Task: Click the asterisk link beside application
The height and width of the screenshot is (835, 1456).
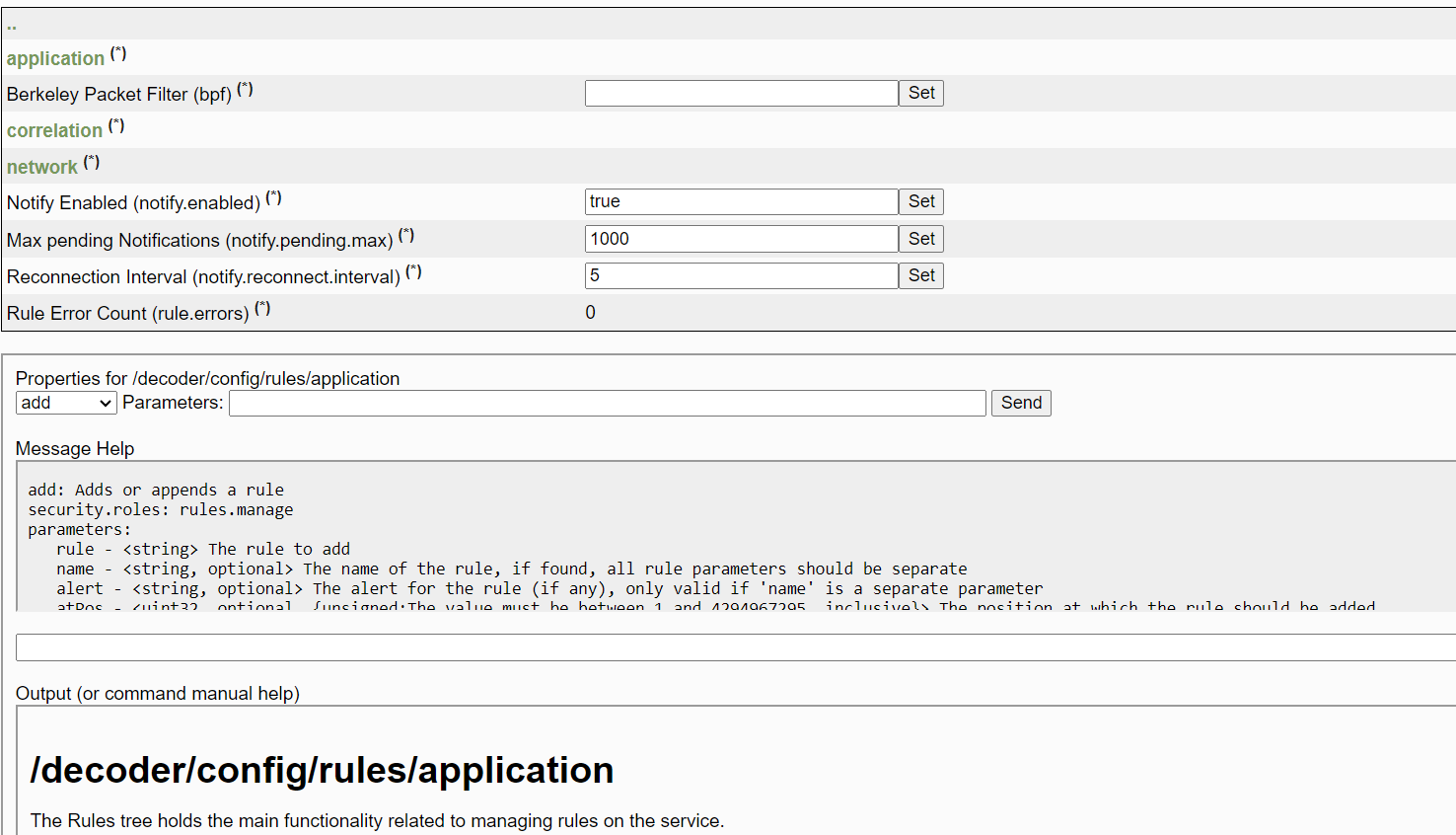Action: (x=118, y=53)
